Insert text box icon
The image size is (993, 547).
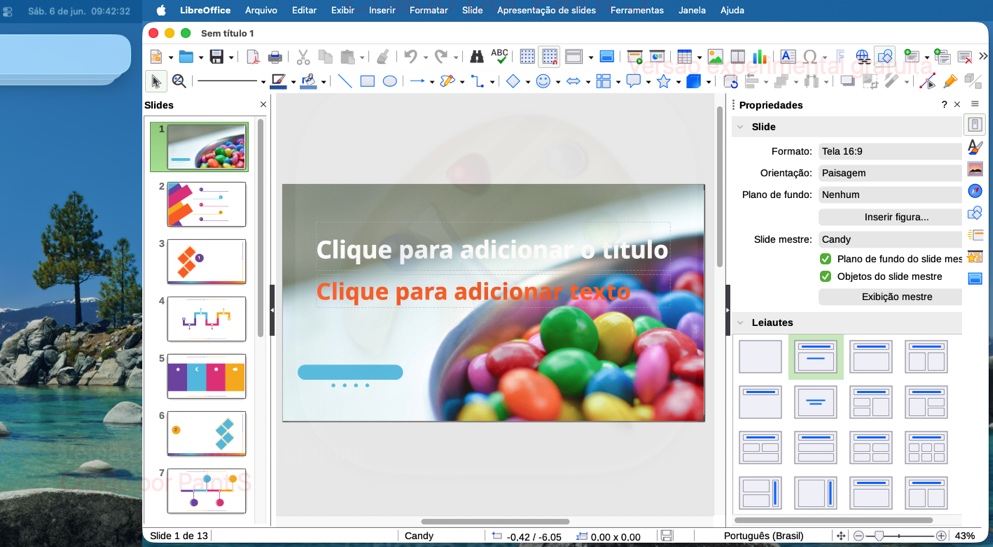click(x=787, y=57)
